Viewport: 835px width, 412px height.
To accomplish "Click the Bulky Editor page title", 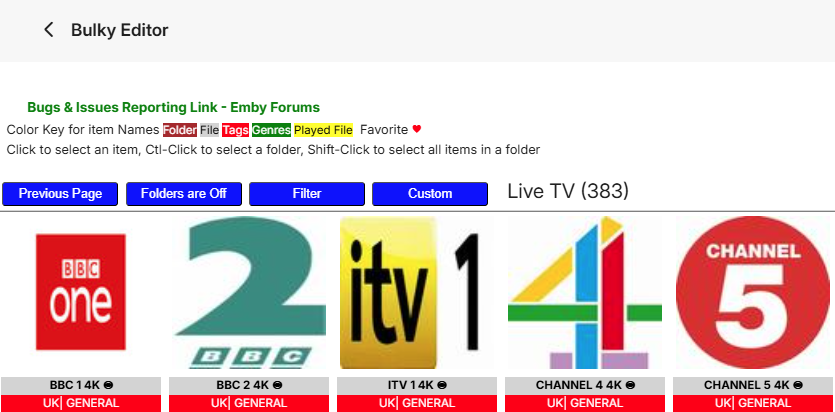I will (x=120, y=30).
